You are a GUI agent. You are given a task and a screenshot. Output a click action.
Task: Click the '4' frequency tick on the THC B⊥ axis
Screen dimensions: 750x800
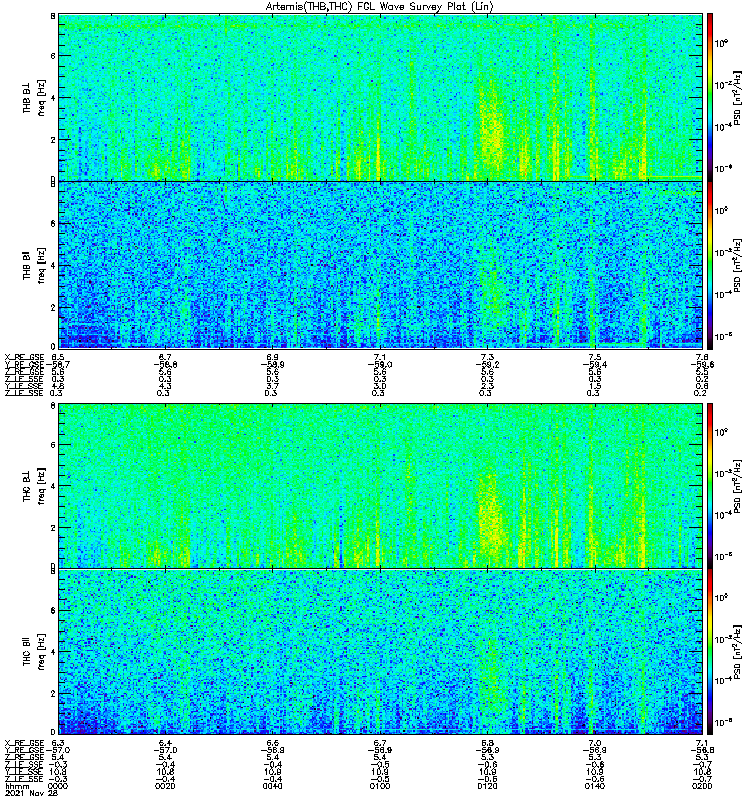[53, 486]
